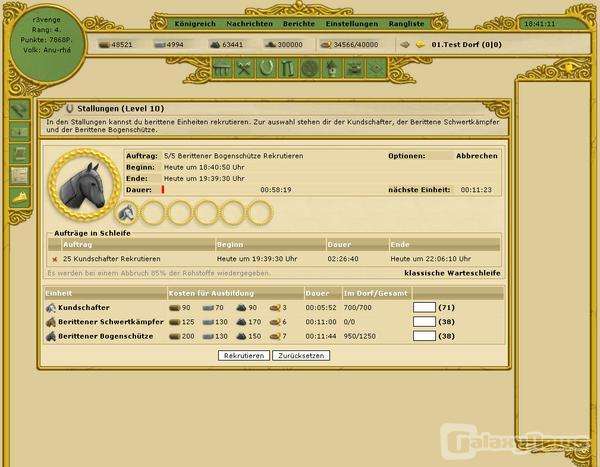The width and height of the screenshot is (600, 467).
Task: Click Punkte: 7868P in player badge
Action: point(46,40)
